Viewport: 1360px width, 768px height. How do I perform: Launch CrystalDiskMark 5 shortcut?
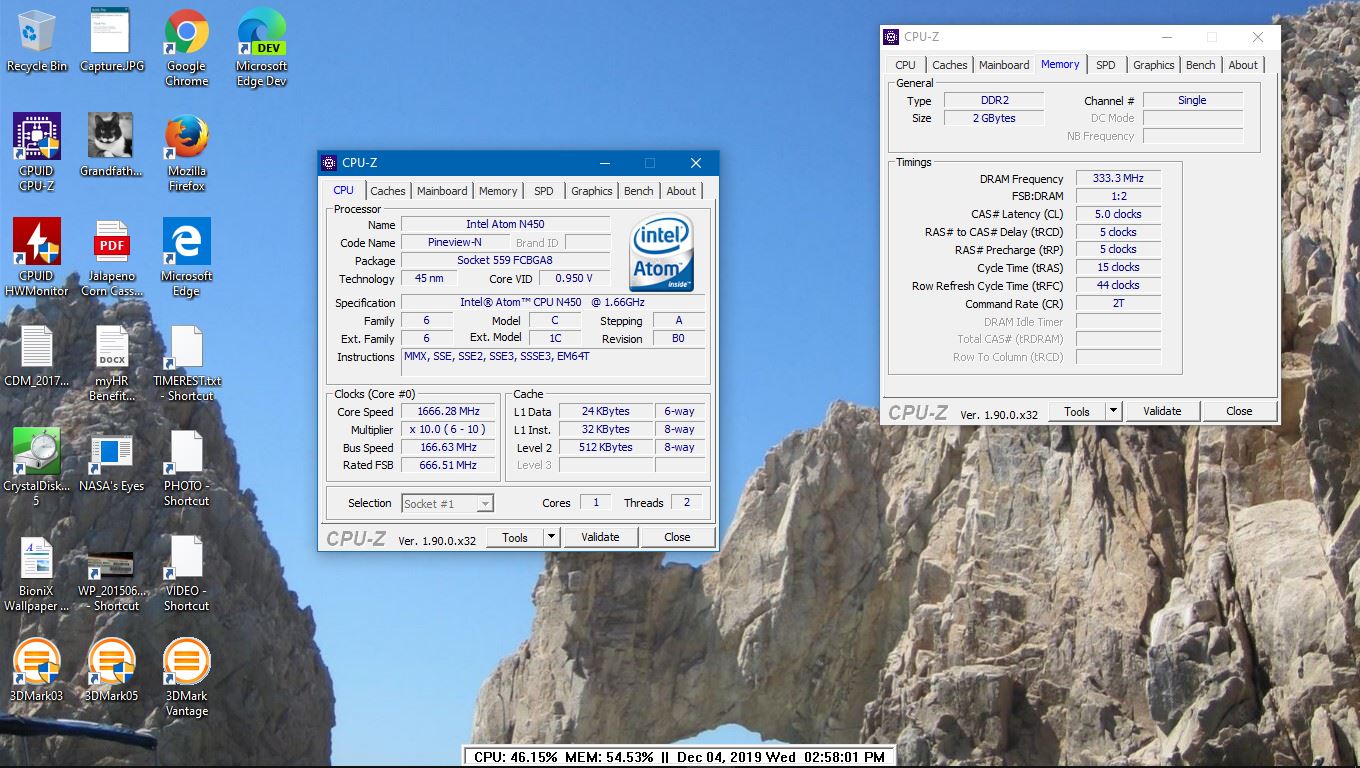[37, 467]
